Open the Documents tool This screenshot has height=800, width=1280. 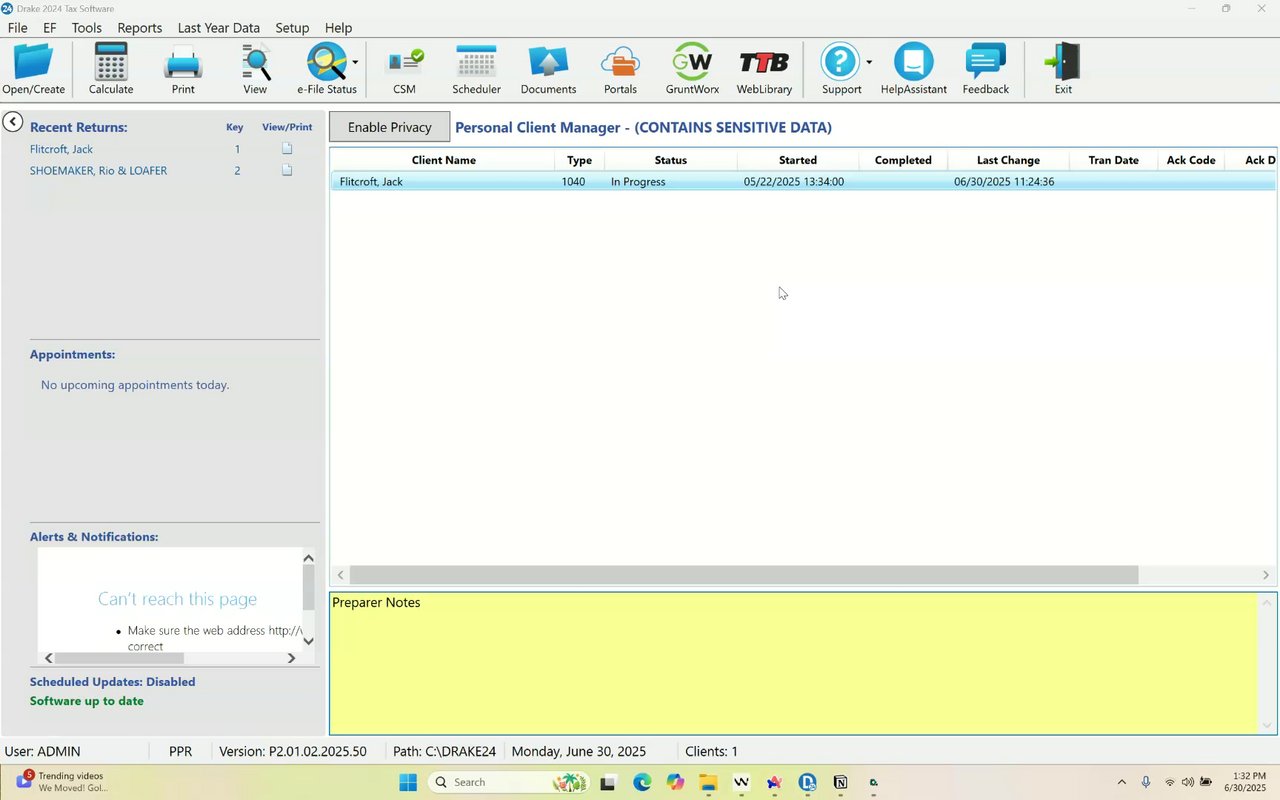pos(548,68)
